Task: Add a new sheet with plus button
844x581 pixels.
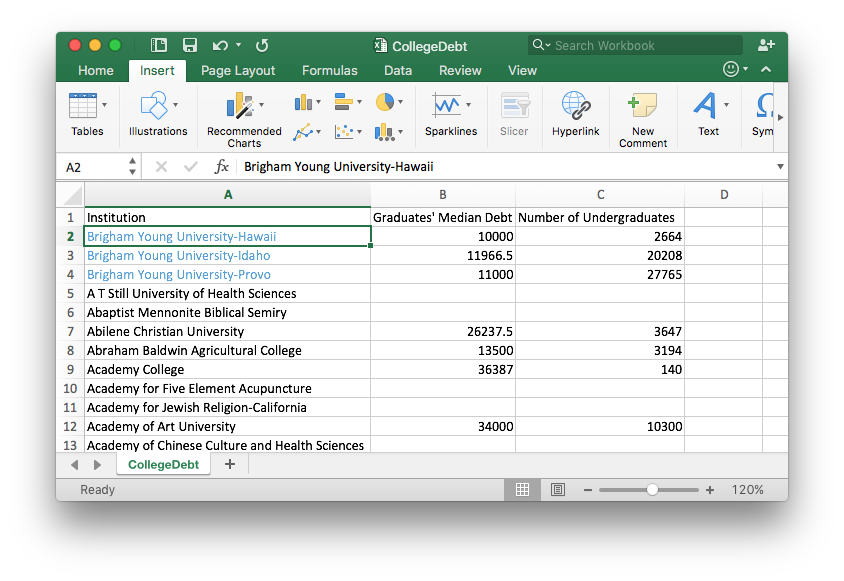Action: coord(230,464)
